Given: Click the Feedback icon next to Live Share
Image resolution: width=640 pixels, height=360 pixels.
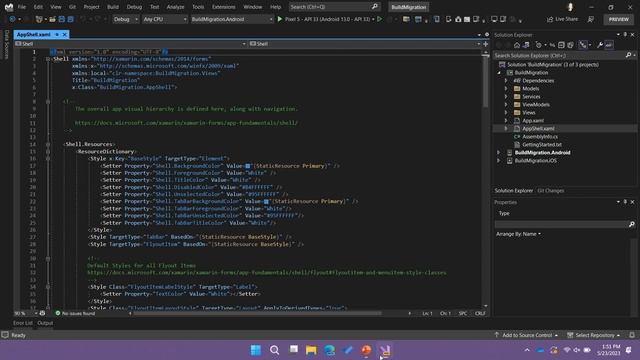Looking at the screenshot, I should pyautogui.click(x=591, y=19).
